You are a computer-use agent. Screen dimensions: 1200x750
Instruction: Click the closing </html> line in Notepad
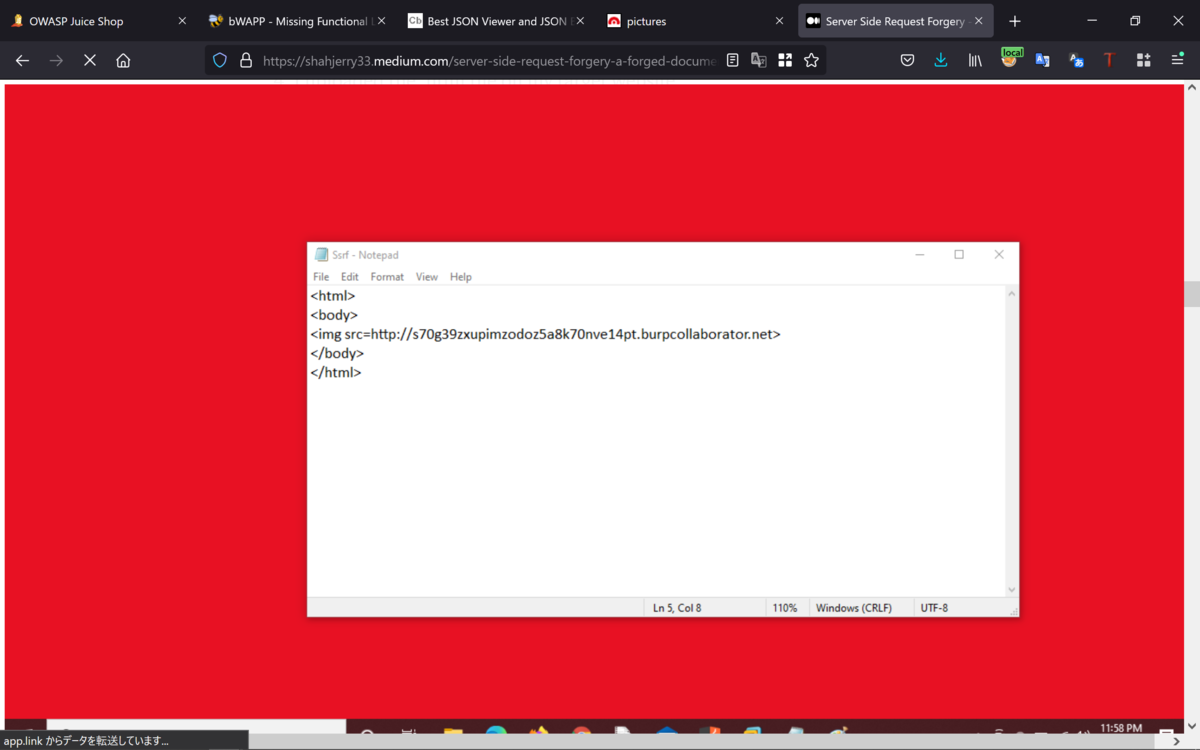point(336,372)
